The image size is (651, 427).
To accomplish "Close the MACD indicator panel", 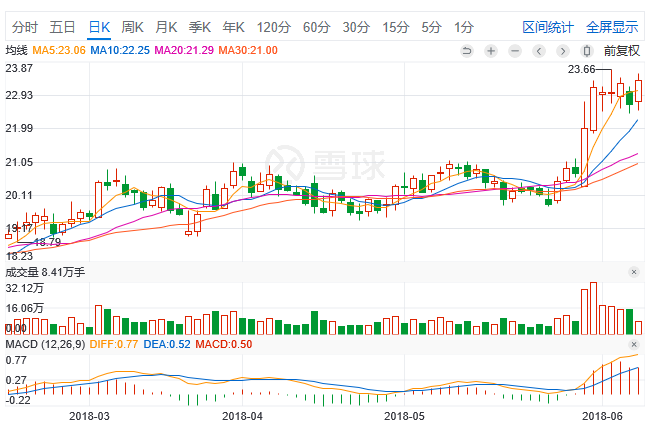I will [x=633, y=344].
